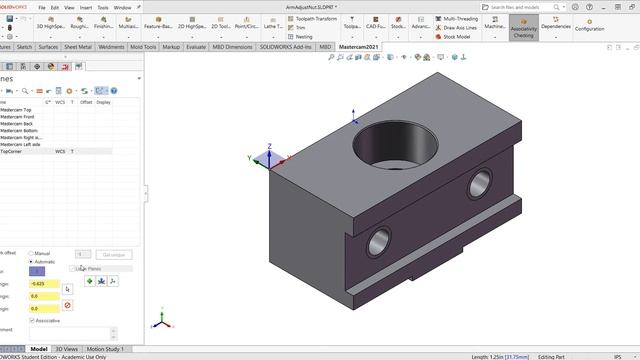Image resolution: width=640 pixels, height=360 pixels.
Task: Open the Planes panel options dropdown
Action: (x=139, y=78)
